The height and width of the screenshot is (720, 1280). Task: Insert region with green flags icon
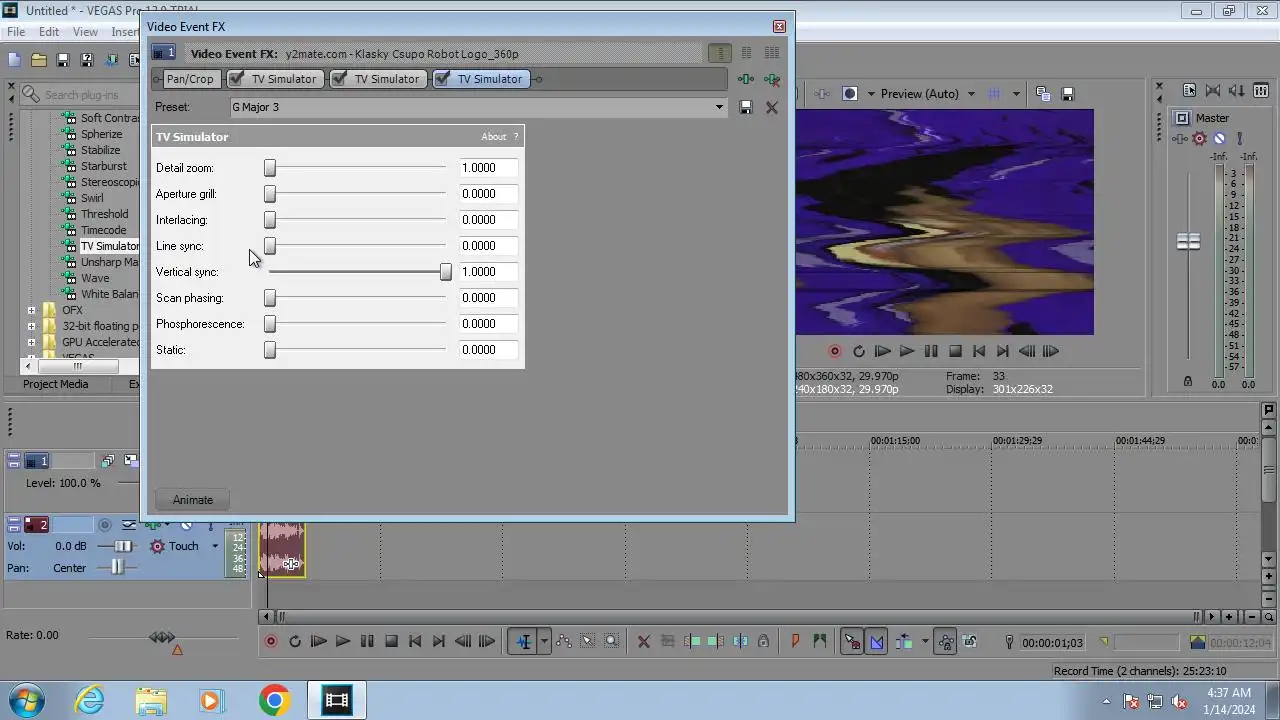[x=820, y=642]
